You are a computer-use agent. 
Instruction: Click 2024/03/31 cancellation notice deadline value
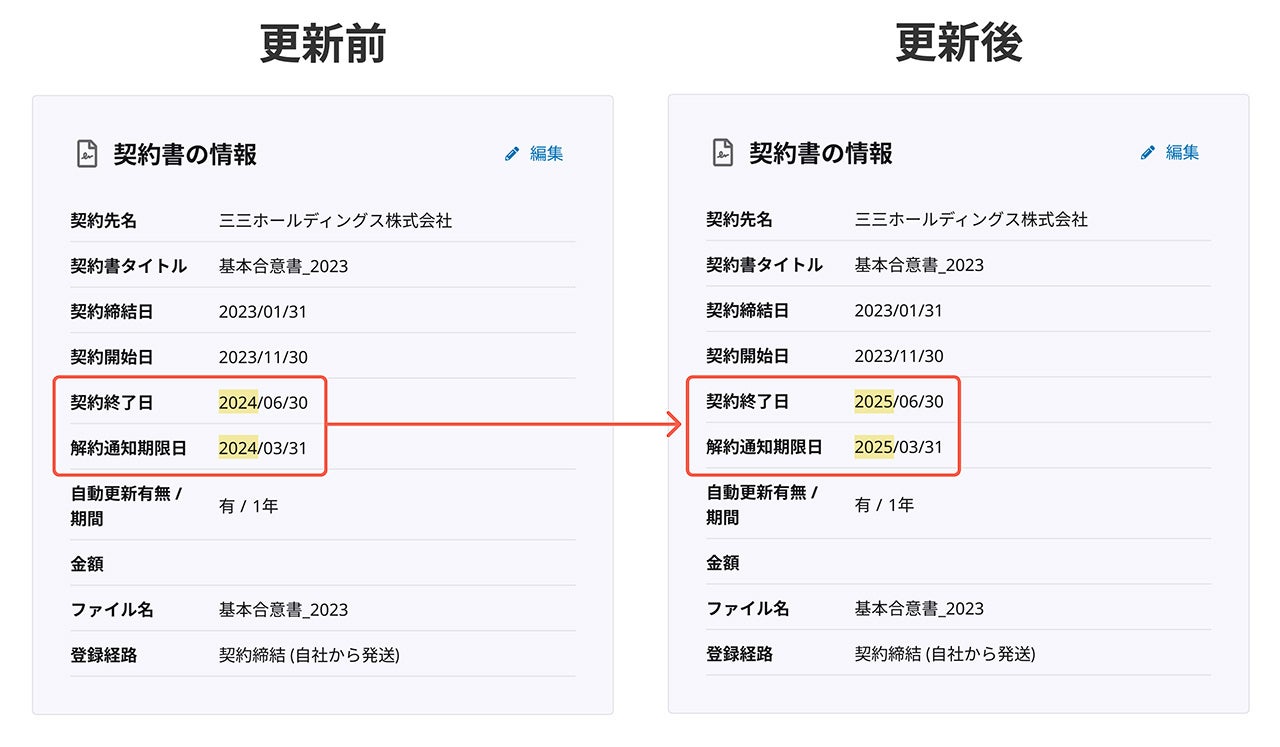(263, 447)
